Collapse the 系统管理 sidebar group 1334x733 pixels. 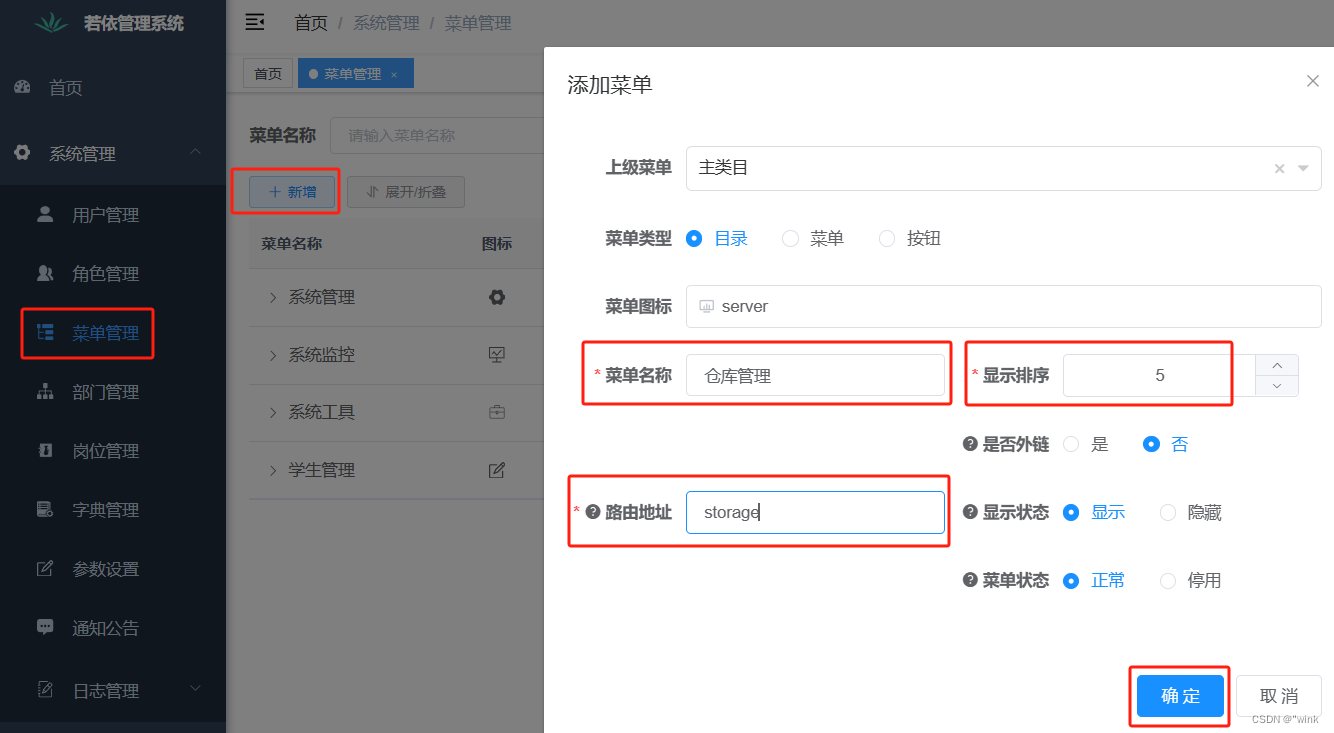[195, 152]
